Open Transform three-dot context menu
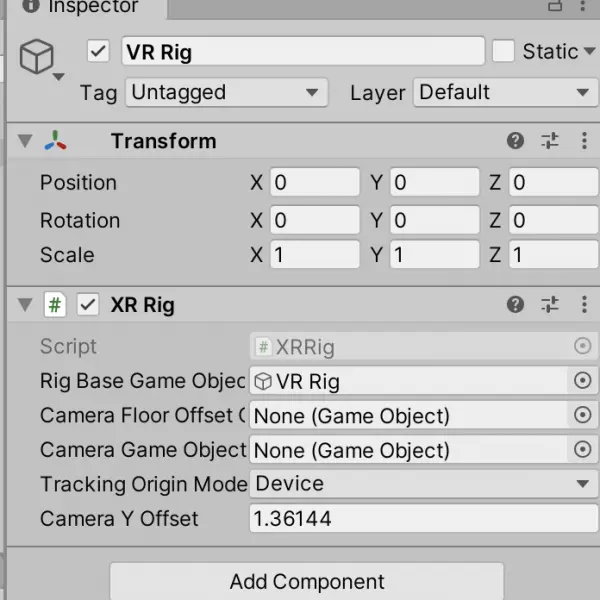 [x=584, y=141]
